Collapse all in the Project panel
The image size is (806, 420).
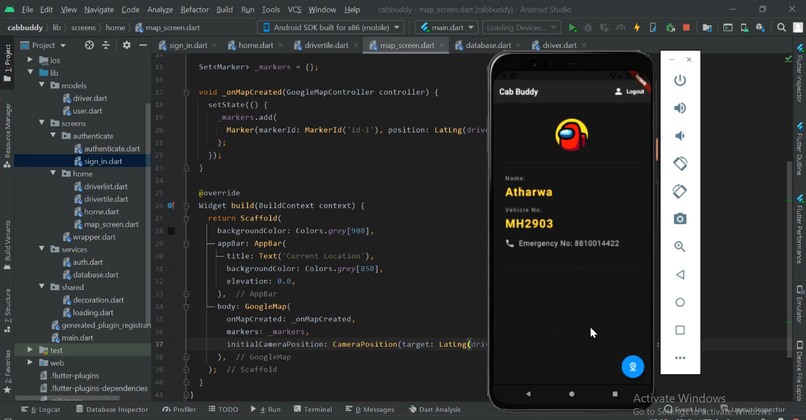[x=106, y=45]
